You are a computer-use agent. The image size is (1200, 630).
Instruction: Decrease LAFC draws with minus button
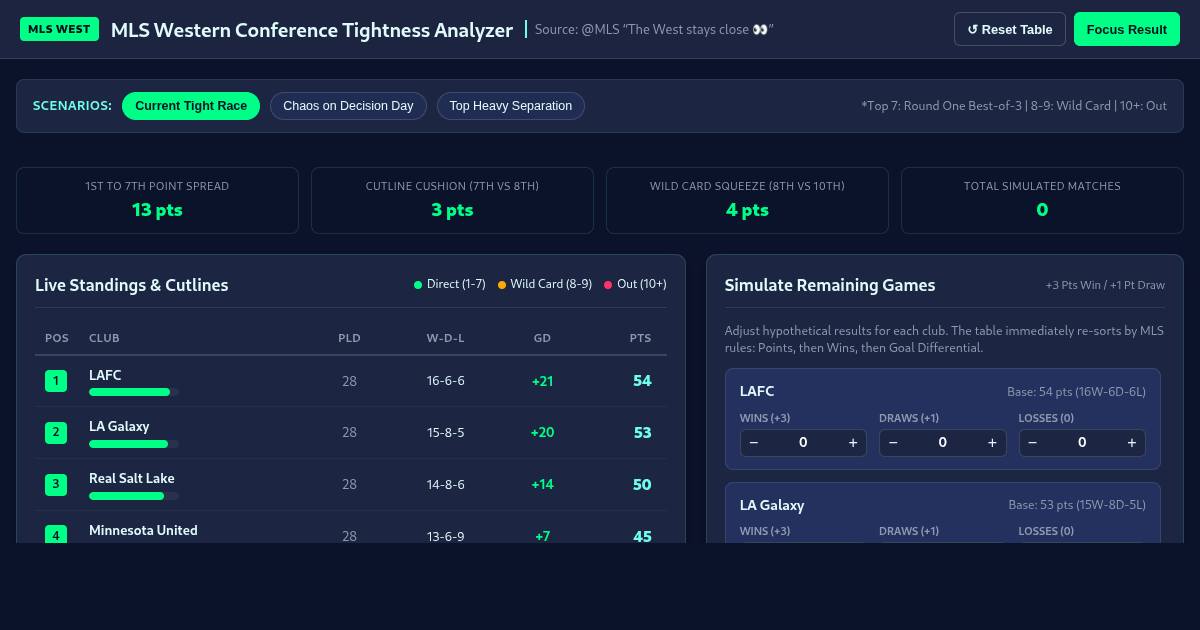point(893,443)
